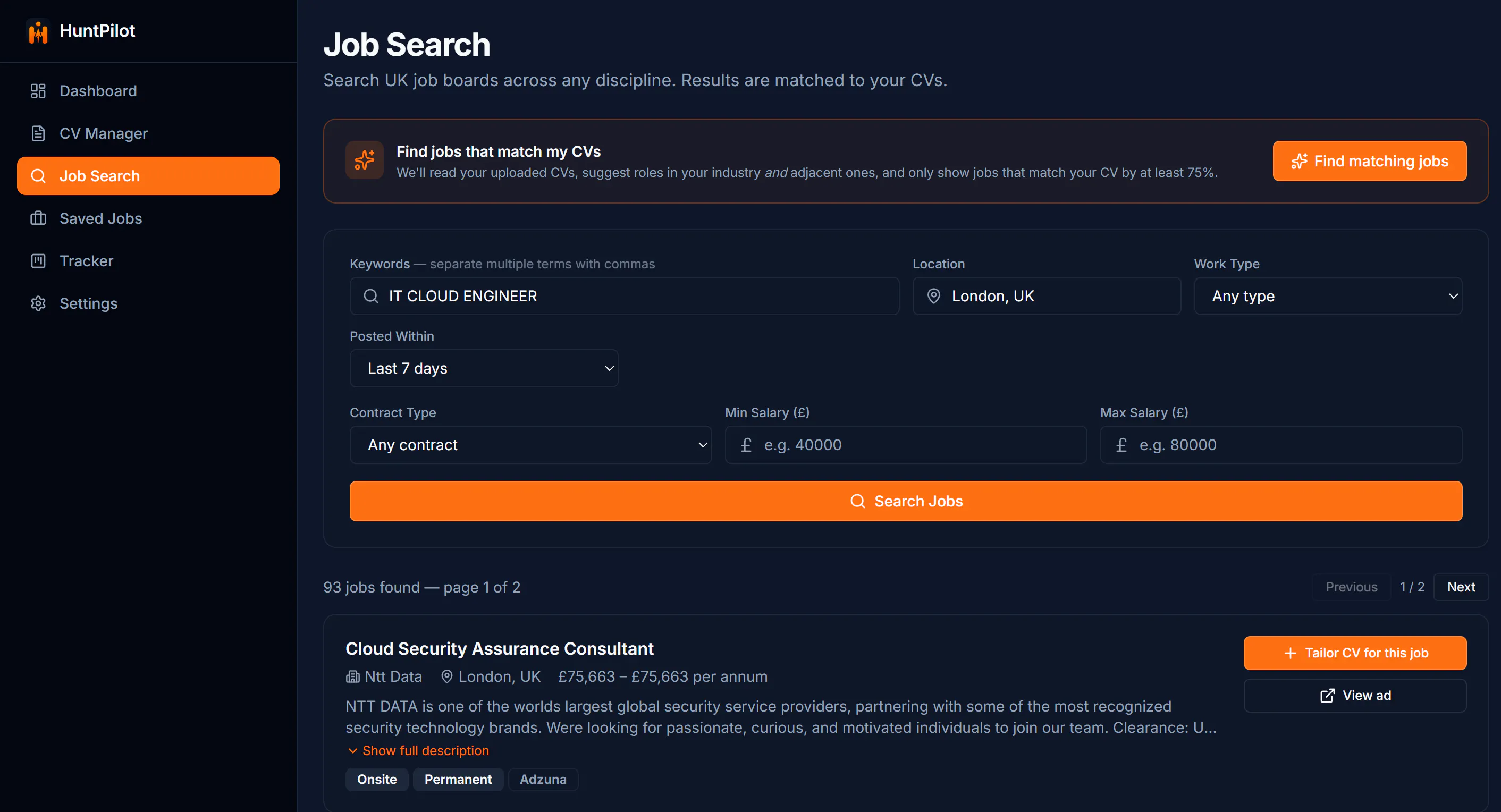Click the sparkle icon beside Find jobs banner

(x=364, y=160)
